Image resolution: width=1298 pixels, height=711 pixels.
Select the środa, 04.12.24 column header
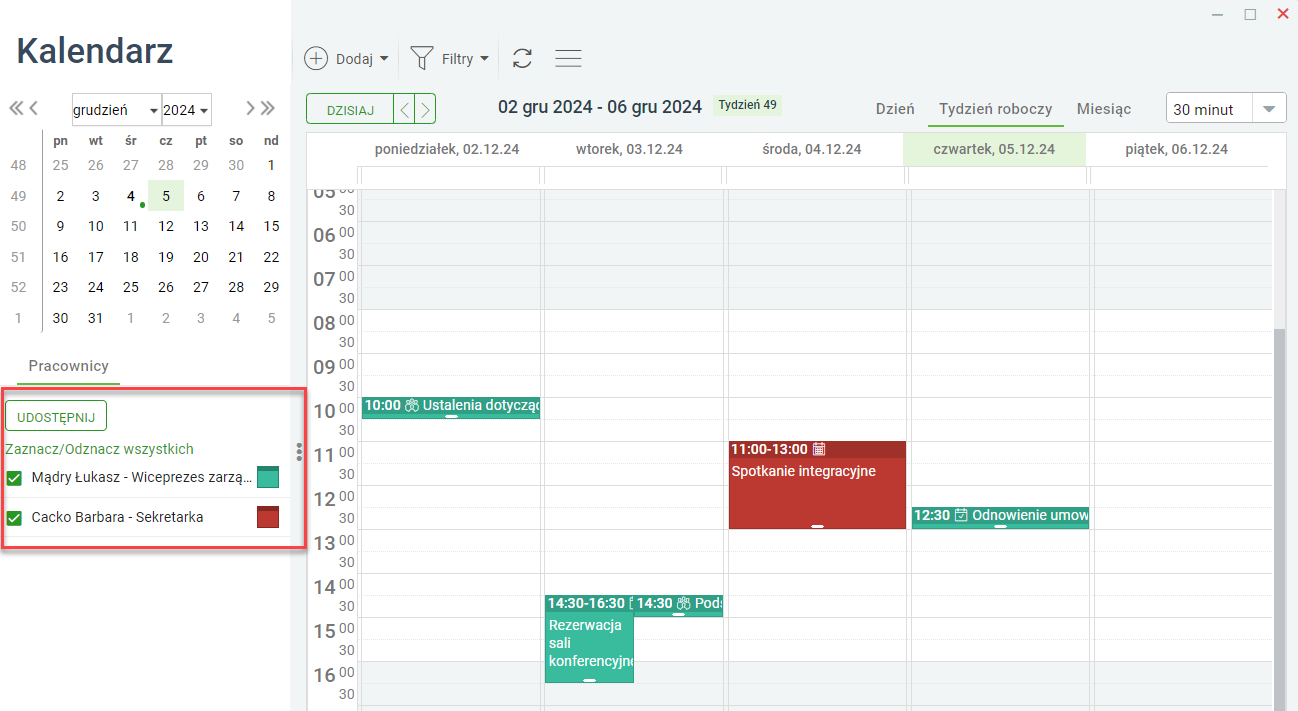811,149
